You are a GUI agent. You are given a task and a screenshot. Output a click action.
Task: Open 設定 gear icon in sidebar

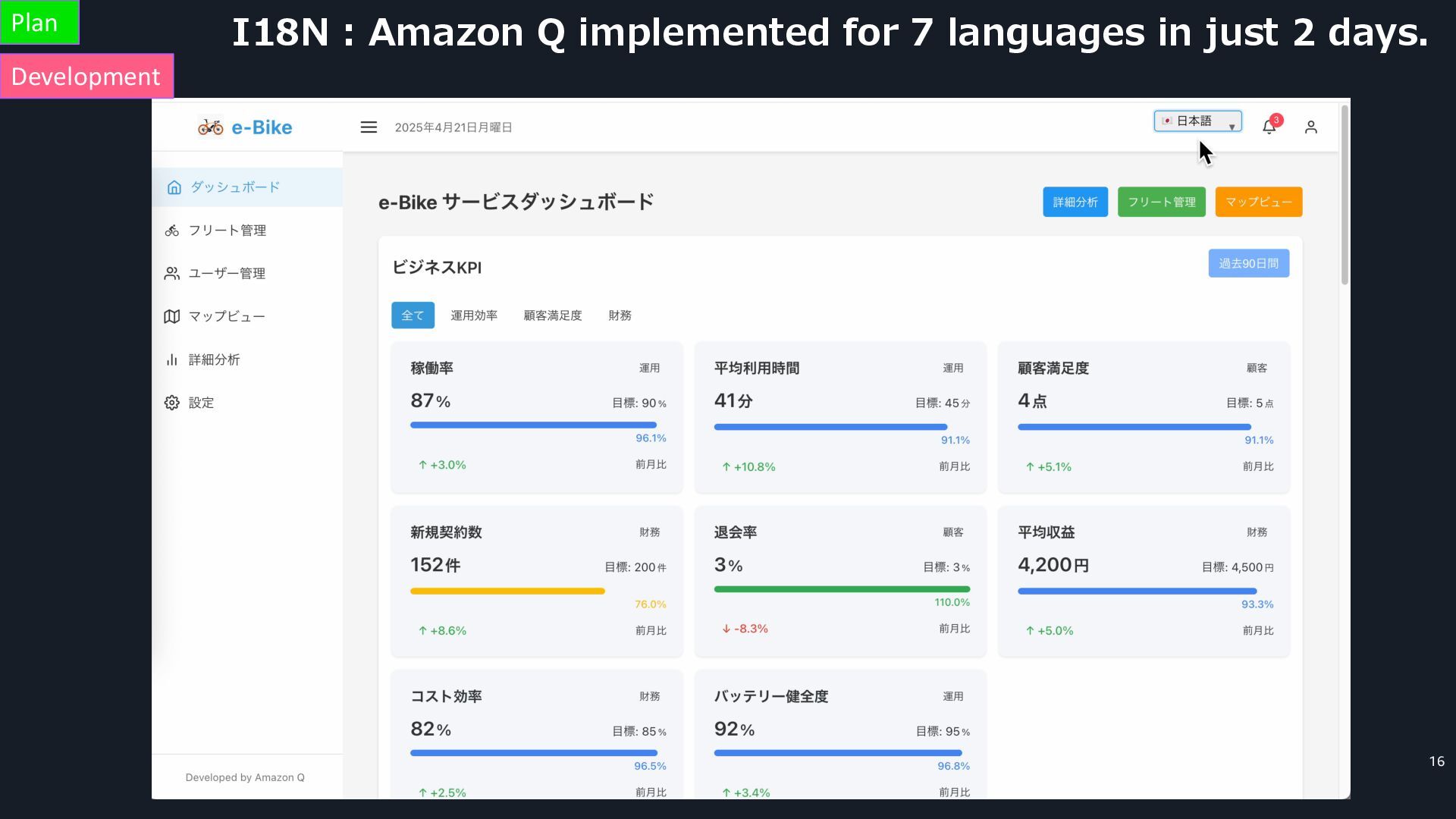click(x=172, y=403)
